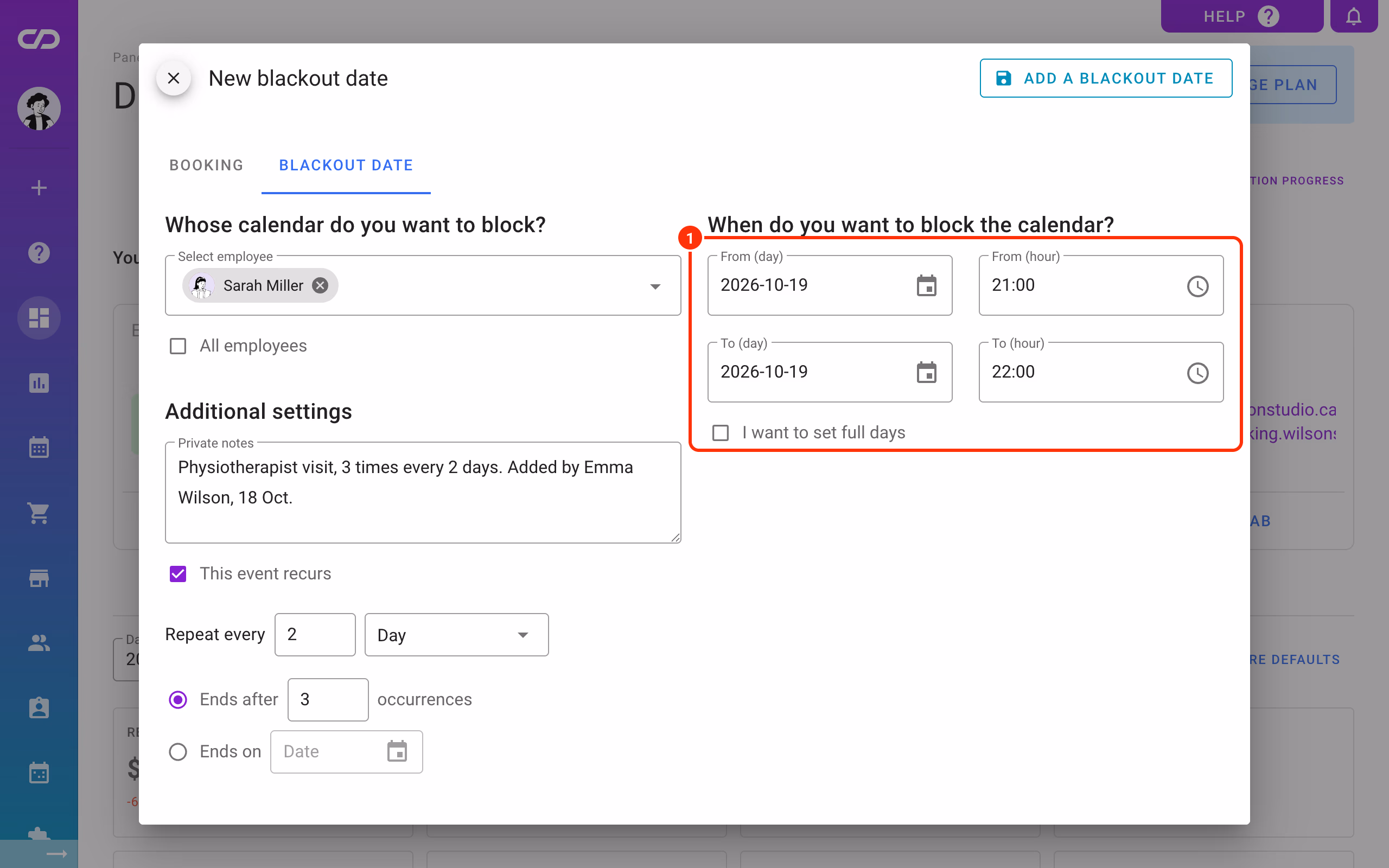
Task: Click Add a Blackout Date button
Action: tap(1105, 78)
